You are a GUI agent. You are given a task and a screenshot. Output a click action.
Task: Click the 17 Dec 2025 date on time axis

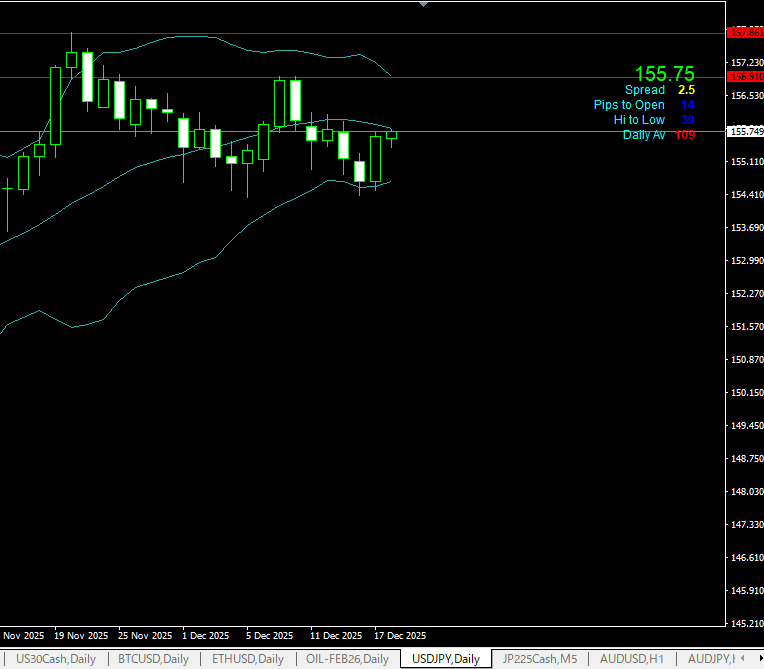pos(400,635)
